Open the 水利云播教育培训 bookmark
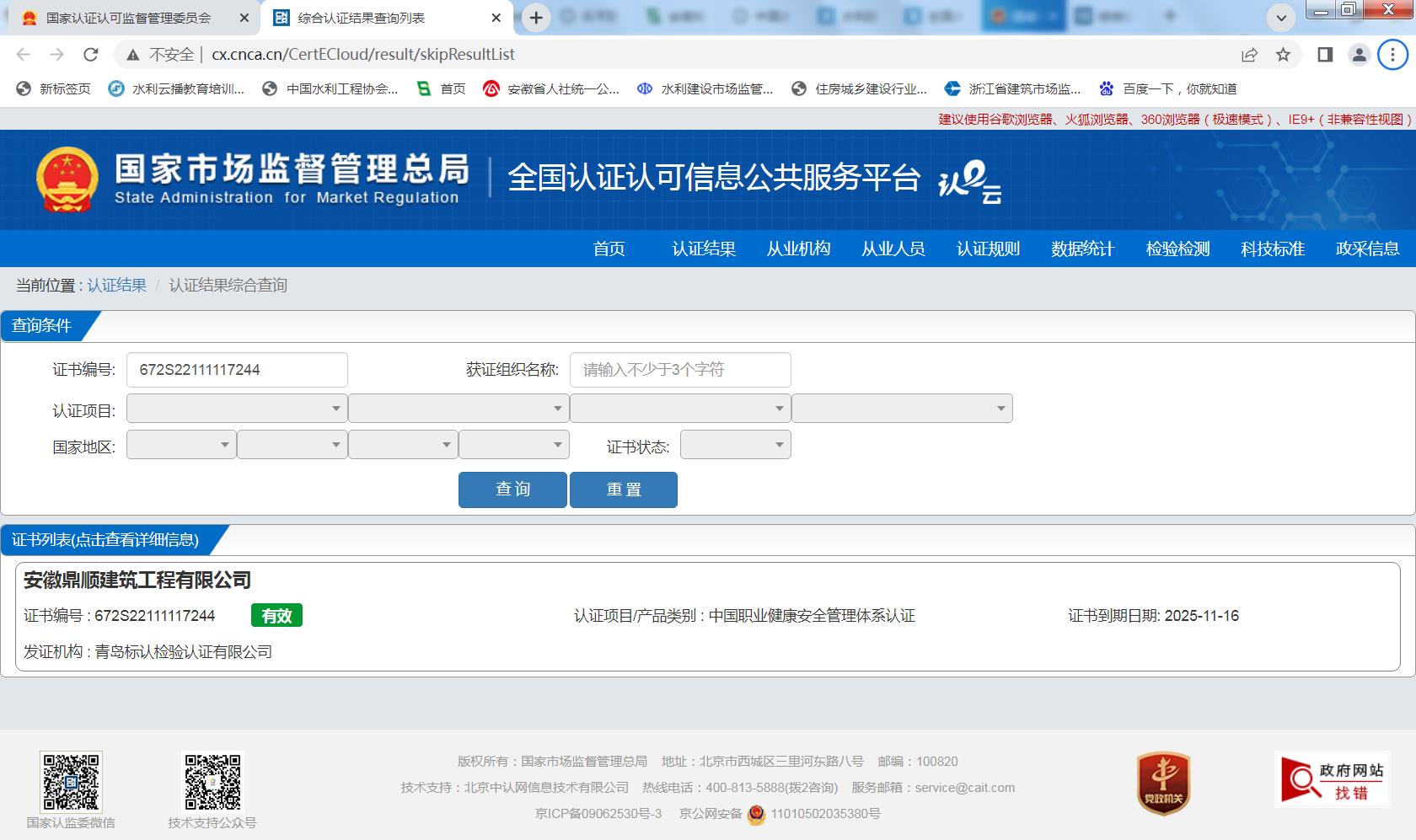 click(176, 88)
